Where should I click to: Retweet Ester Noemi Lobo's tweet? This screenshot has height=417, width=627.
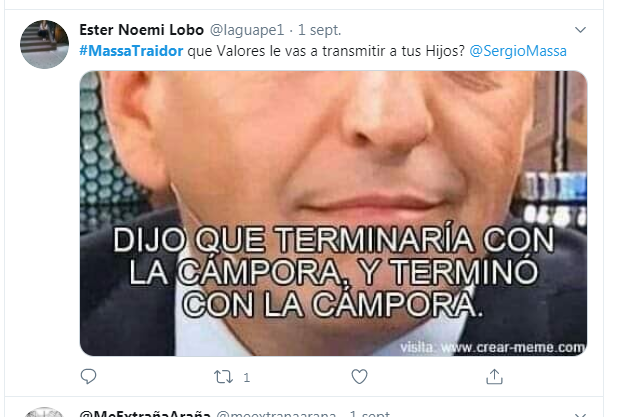(223, 377)
